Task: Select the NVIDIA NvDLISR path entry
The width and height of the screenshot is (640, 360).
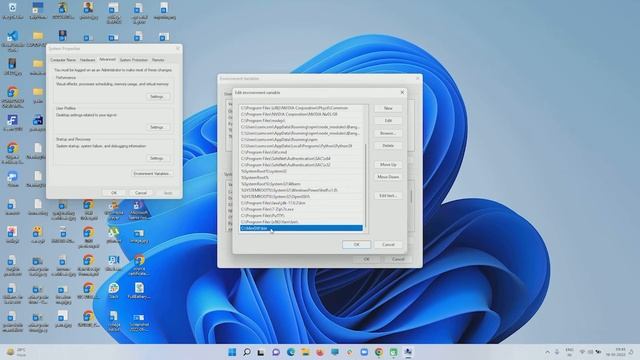Action: pos(301,114)
